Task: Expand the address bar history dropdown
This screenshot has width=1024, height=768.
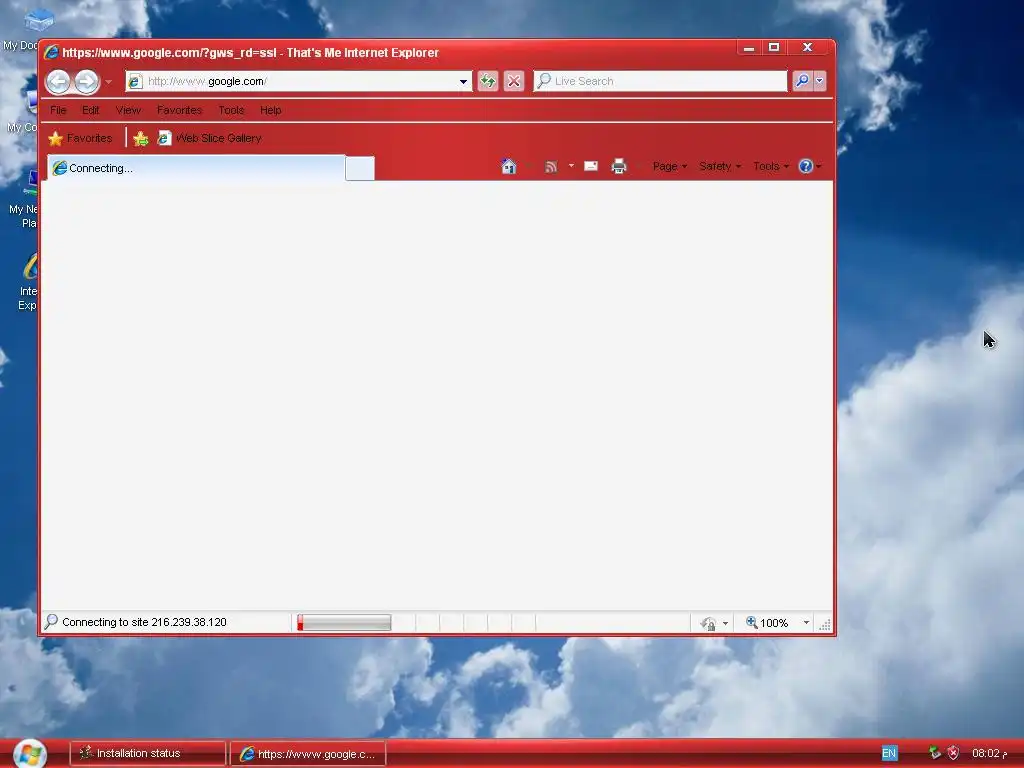Action: point(463,82)
